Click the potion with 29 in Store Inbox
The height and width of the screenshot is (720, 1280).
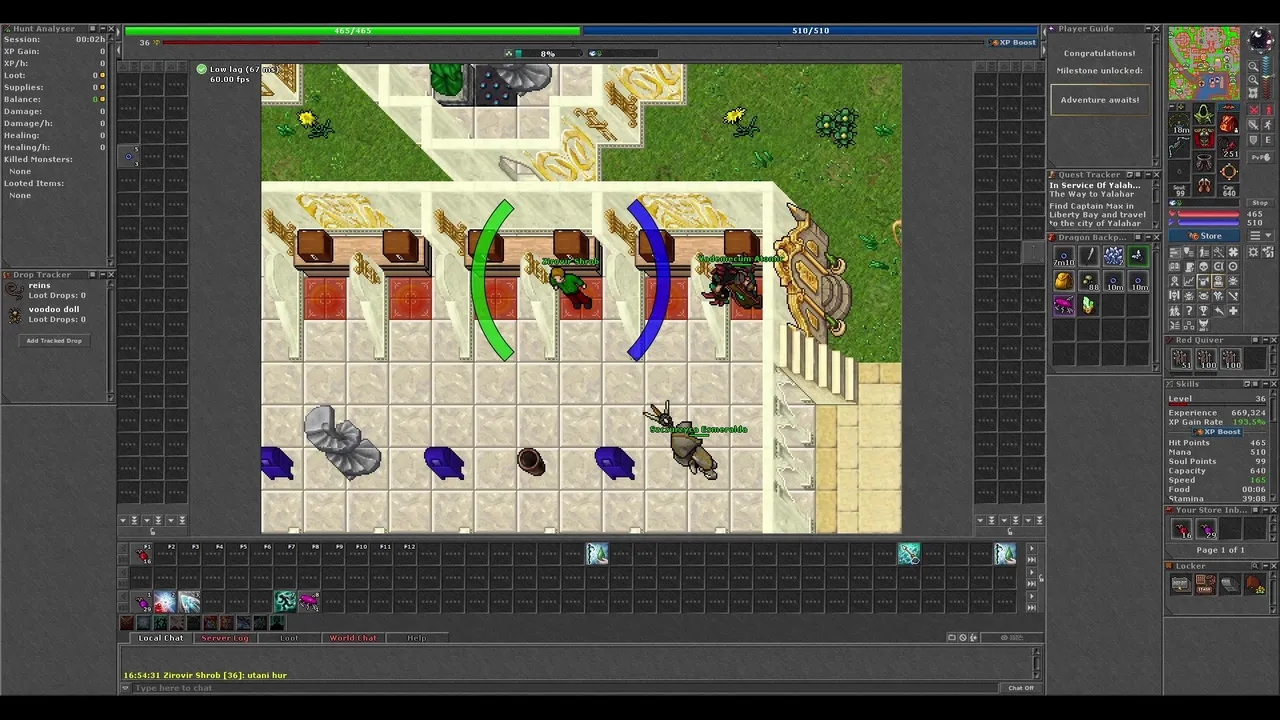pyautogui.click(x=1206, y=529)
